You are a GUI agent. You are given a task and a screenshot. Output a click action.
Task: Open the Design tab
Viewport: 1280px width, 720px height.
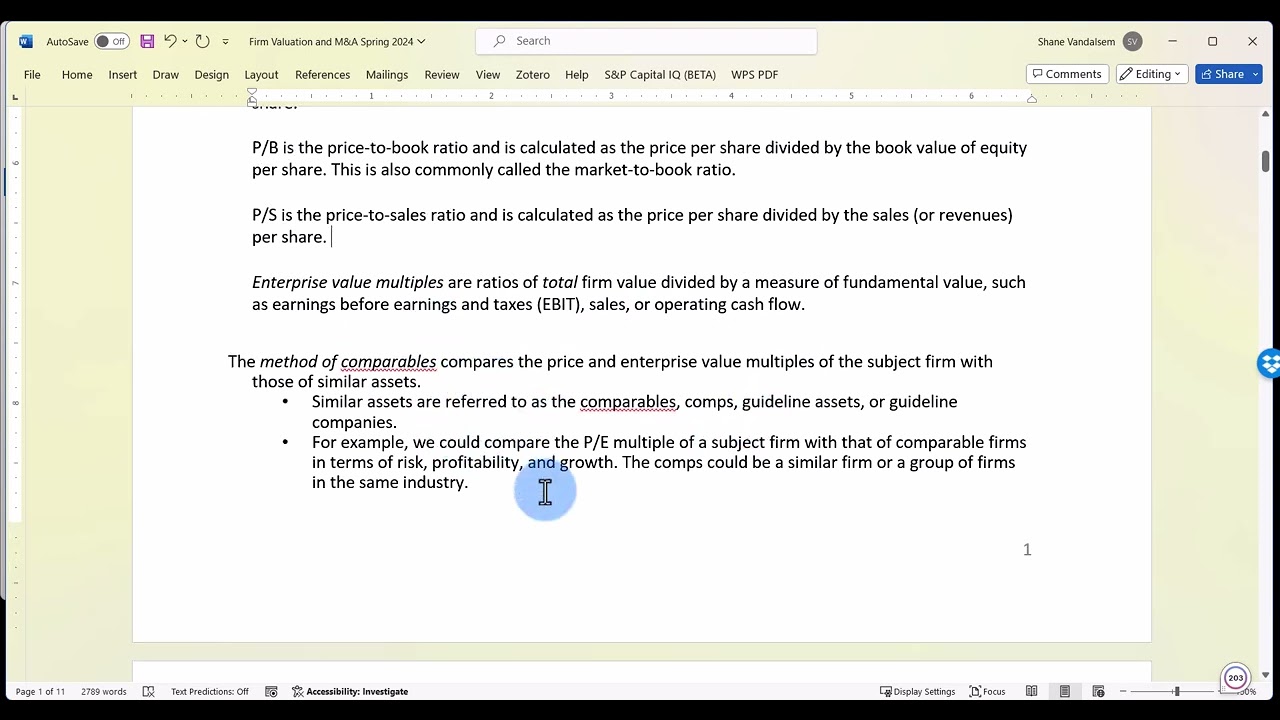[x=211, y=75]
